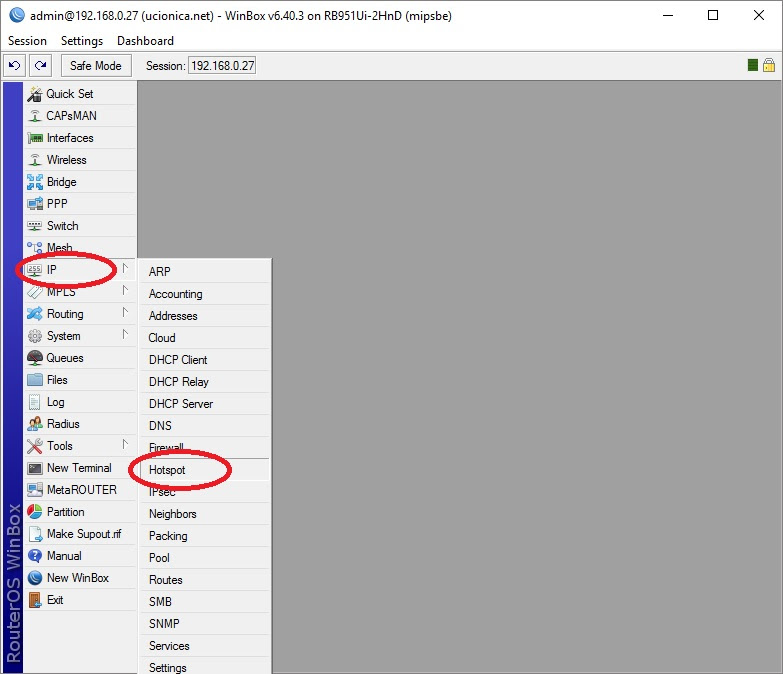Select Cloud from IP submenu
Screen dimensions: 783x674
click(205, 338)
